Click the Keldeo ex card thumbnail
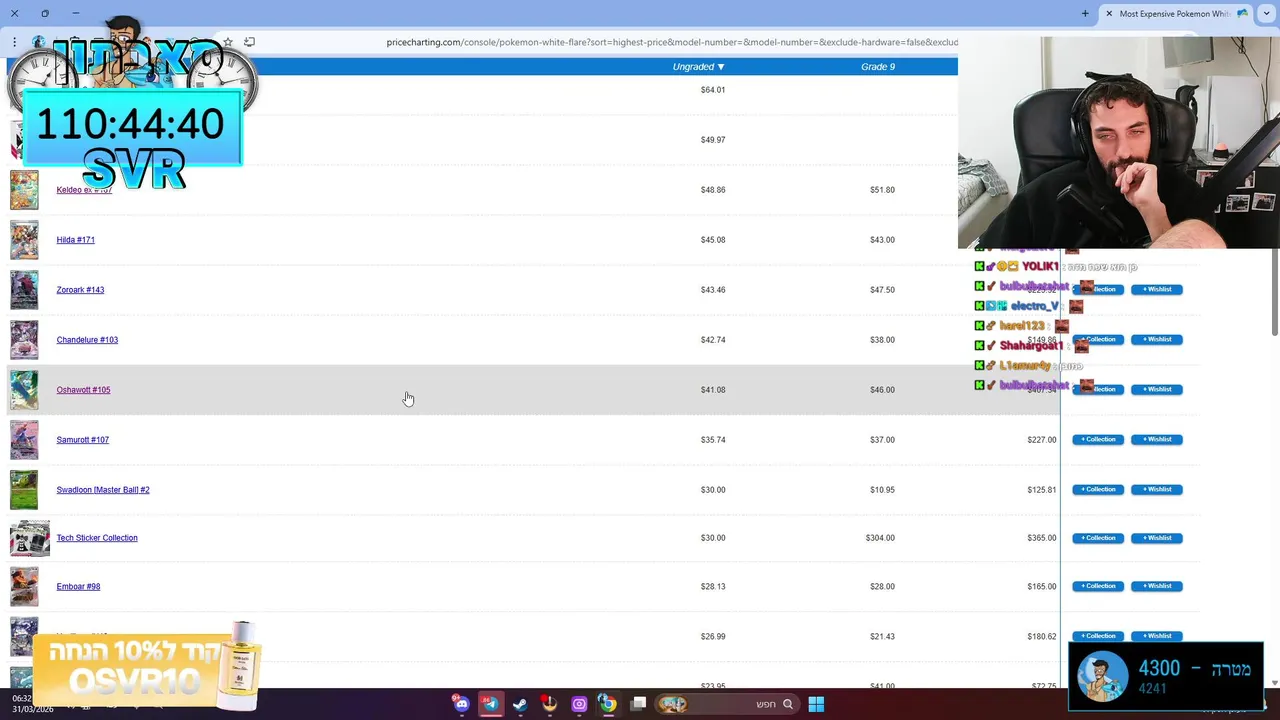1280x720 pixels. click(x=24, y=190)
